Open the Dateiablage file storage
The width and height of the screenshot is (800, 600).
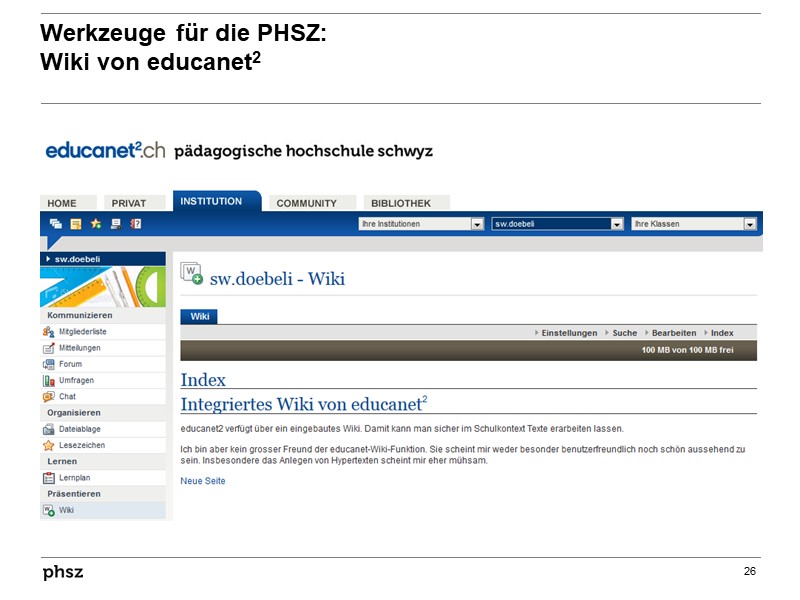(47, 427)
